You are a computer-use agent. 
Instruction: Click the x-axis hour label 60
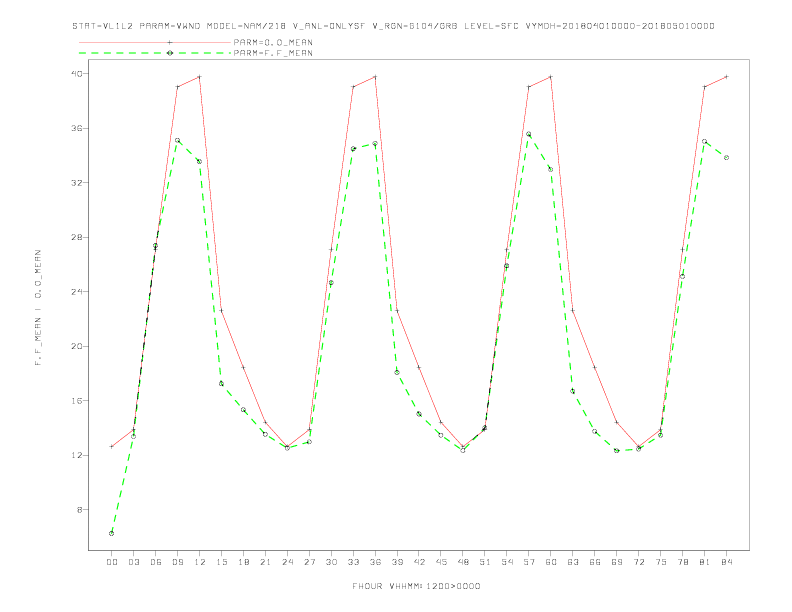[x=551, y=562]
